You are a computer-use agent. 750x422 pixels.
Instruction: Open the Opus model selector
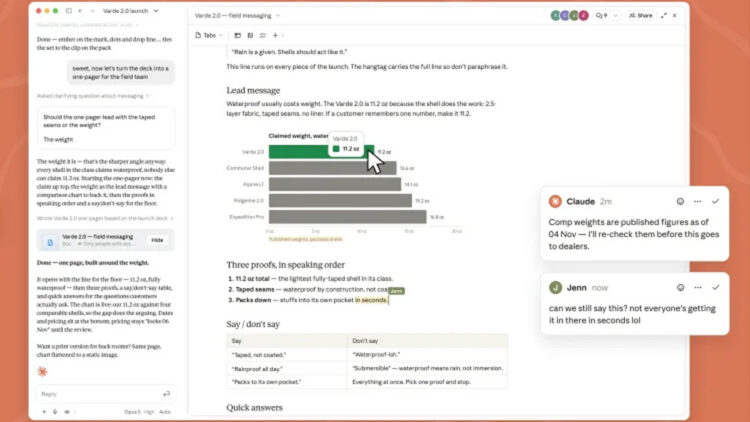tap(139, 411)
